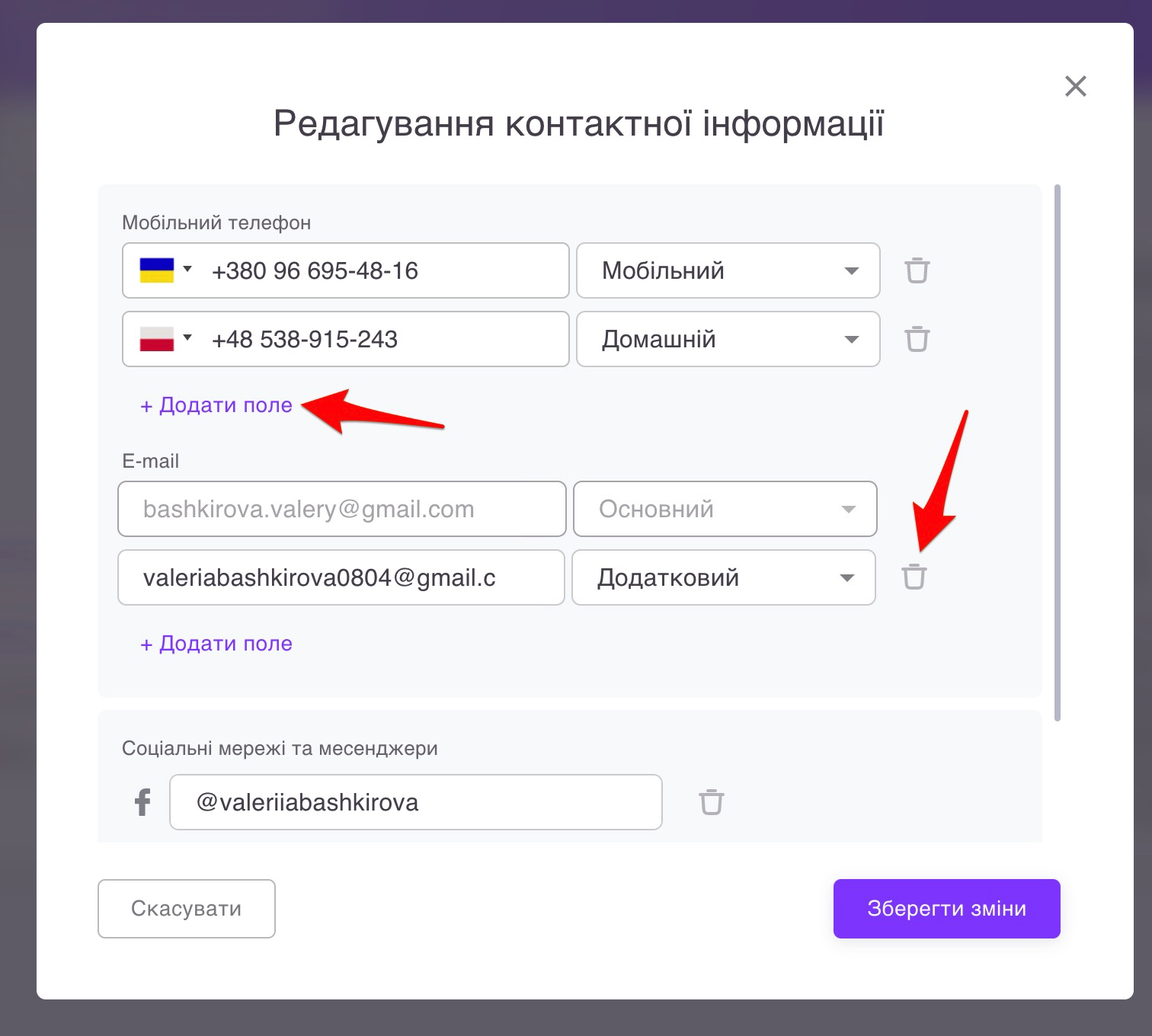Close the contact editing dialog
This screenshot has height=1036, width=1152.
(1075, 86)
